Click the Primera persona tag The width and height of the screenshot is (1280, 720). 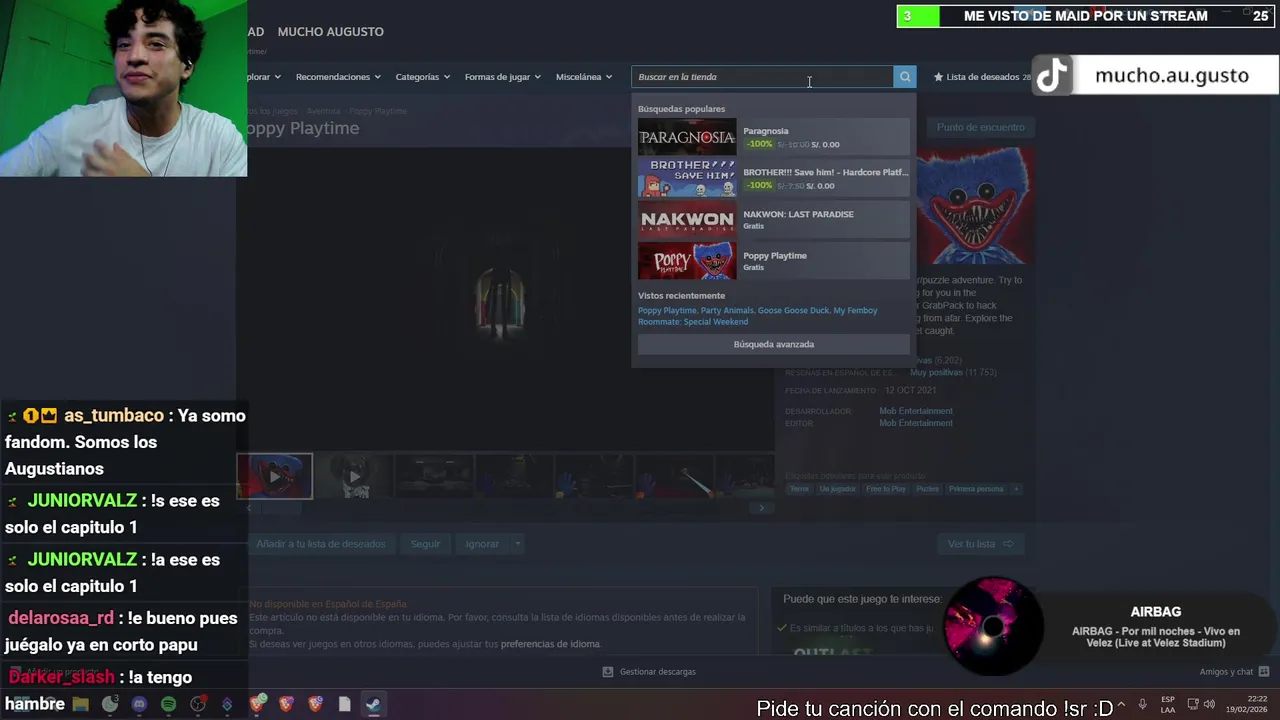pos(976,489)
